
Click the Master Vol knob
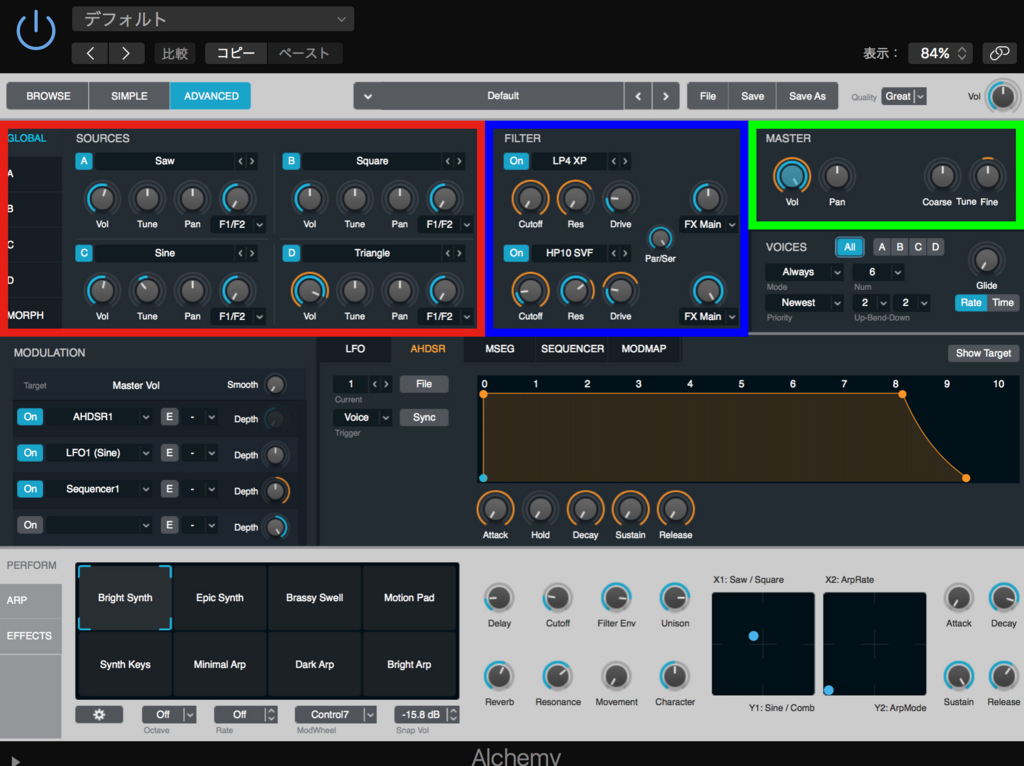point(792,176)
